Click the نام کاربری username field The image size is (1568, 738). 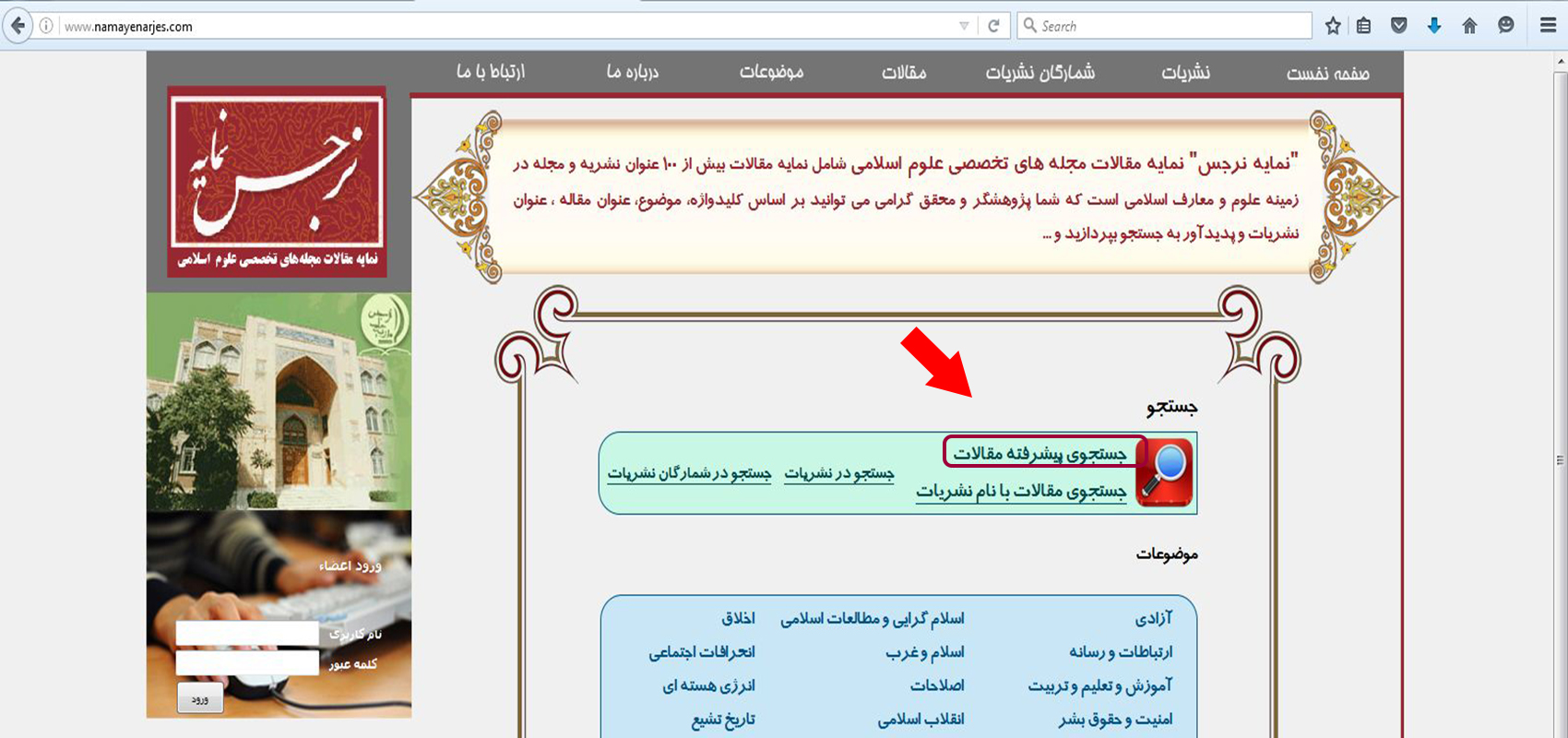pos(247,633)
